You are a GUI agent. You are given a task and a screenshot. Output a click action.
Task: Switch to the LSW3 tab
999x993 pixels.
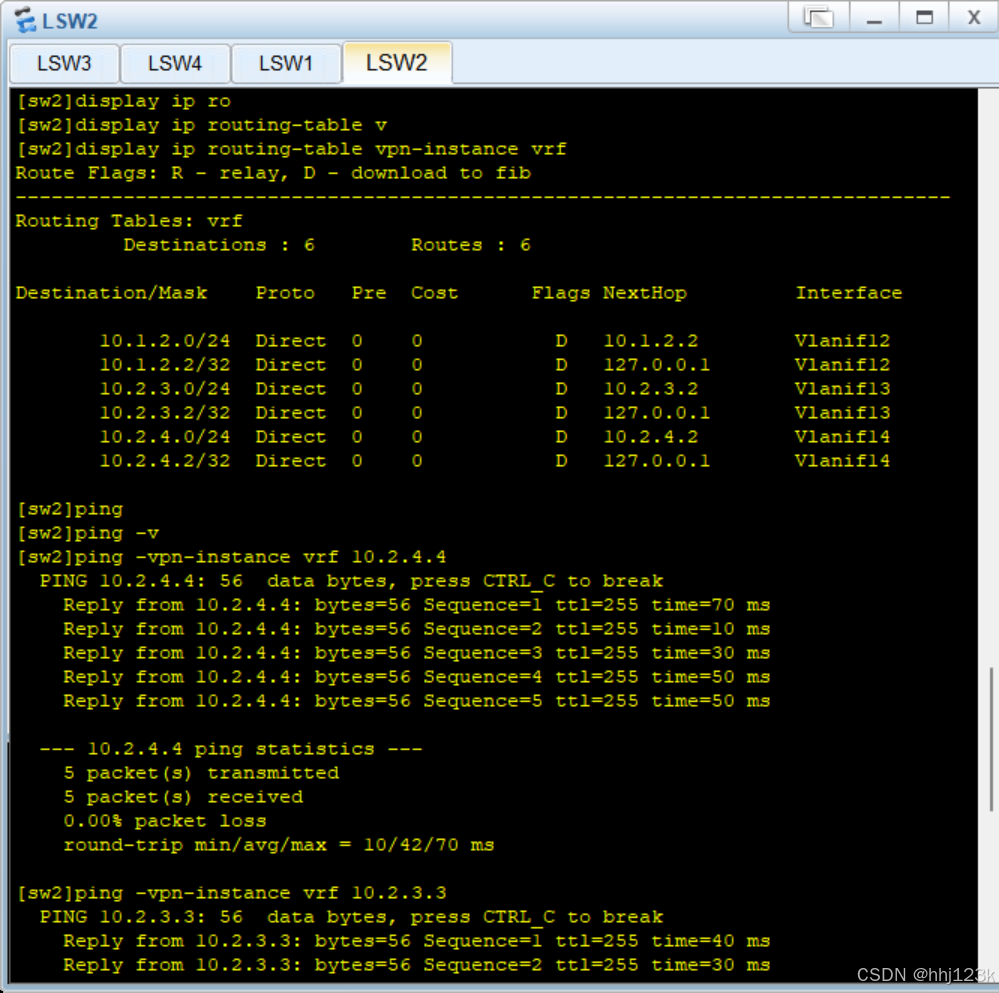(x=64, y=63)
